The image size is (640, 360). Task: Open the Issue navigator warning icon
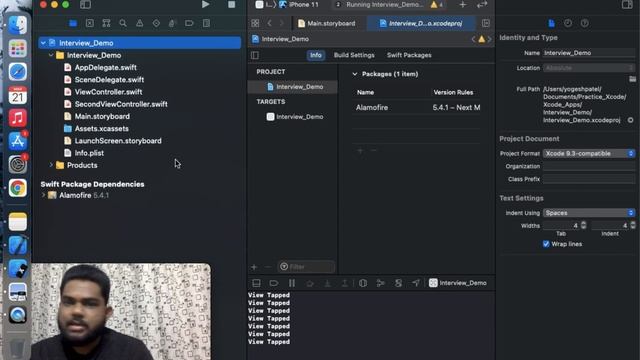click(x=140, y=23)
